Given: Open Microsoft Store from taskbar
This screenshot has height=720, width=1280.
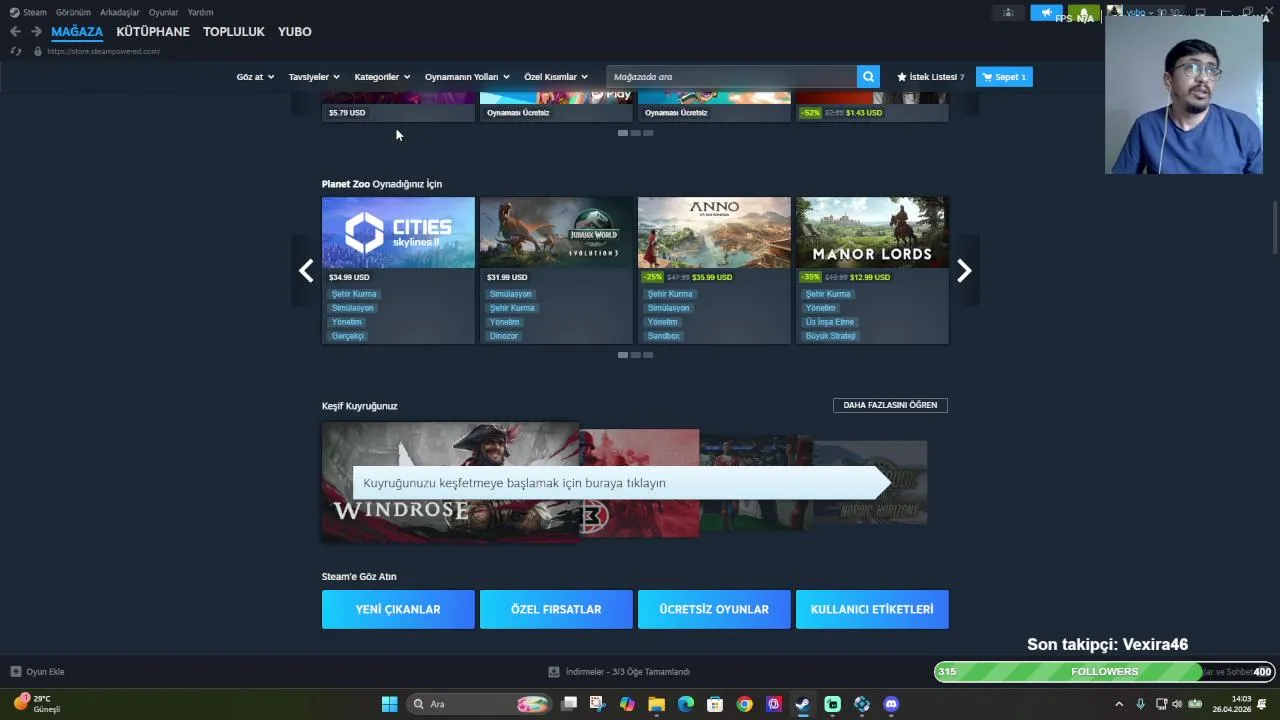Looking at the screenshot, I should (x=715, y=704).
